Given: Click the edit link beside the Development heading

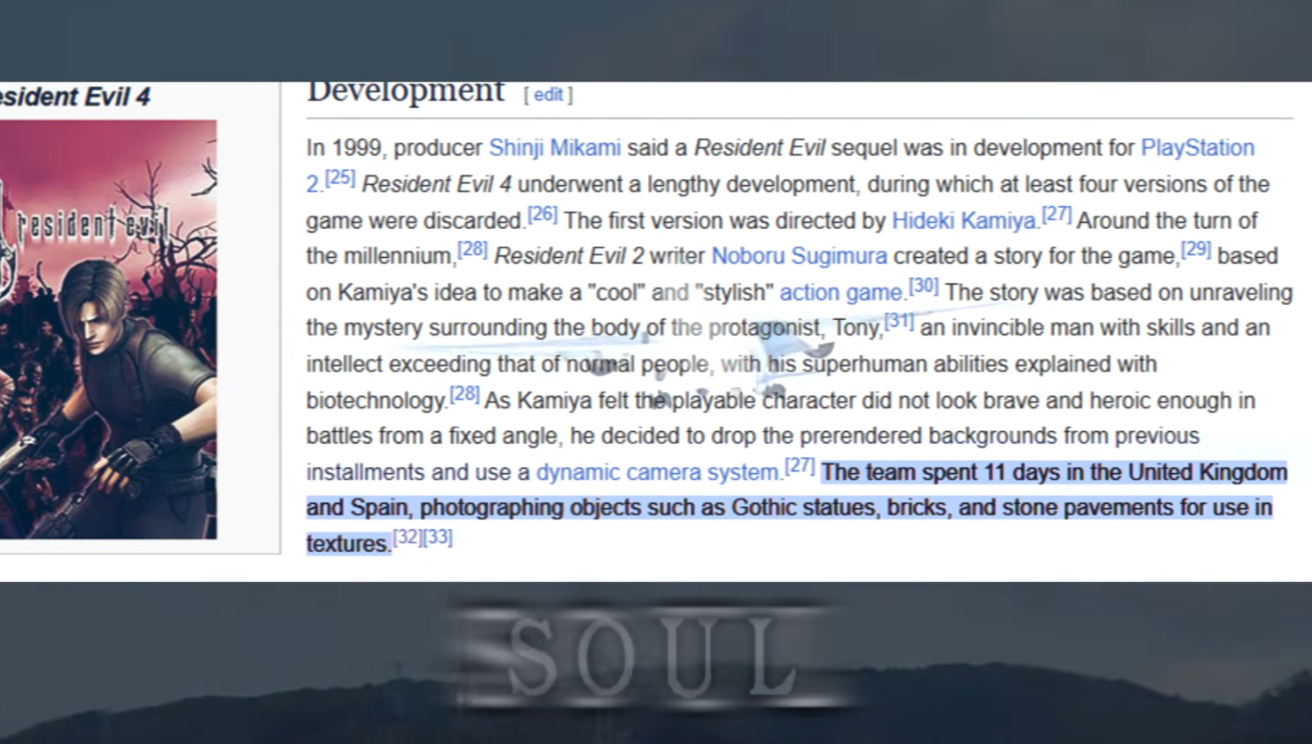Looking at the screenshot, I should 548,95.
